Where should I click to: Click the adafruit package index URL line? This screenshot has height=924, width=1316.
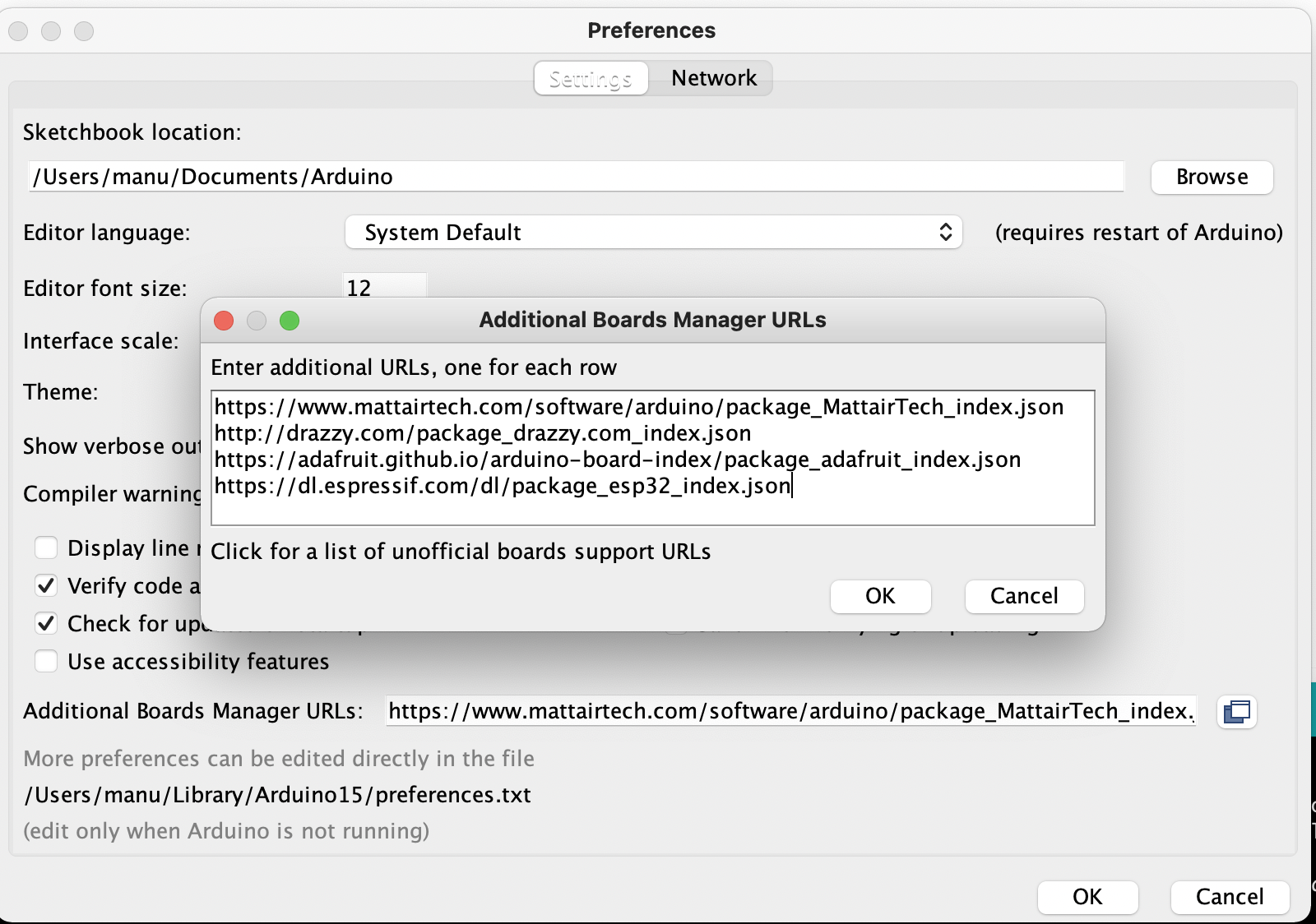pos(618,460)
